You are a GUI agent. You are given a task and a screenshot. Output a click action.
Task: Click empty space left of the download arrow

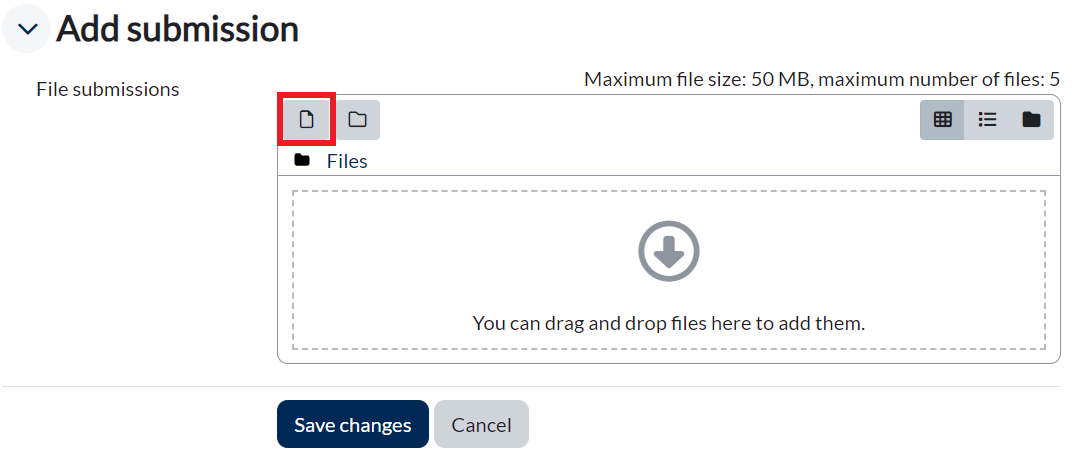coord(450,250)
